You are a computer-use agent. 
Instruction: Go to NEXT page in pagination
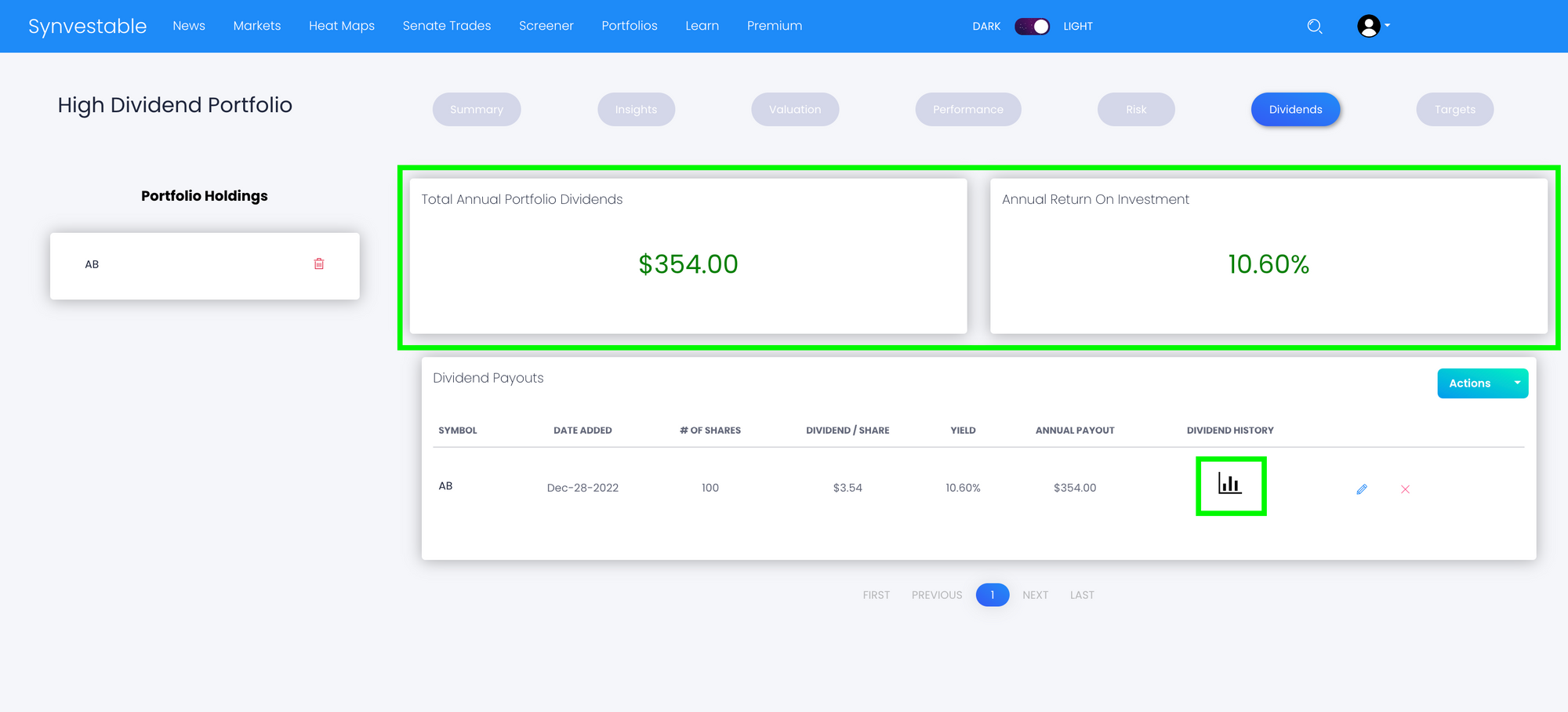click(x=1036, y=595)
